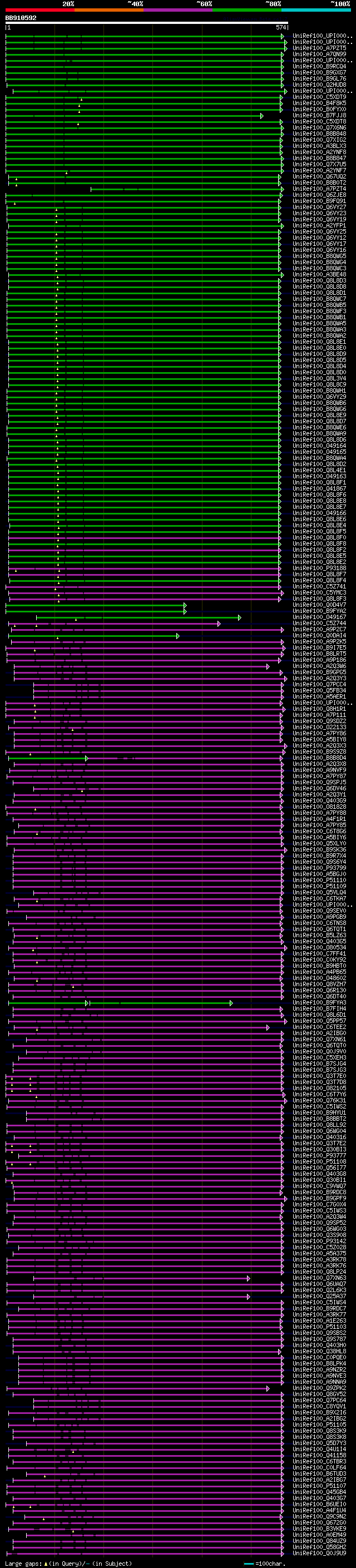This screenshot has height=1568, width=356.
Task: Click the red 20% identity legend bar
Action: click(39, 11)
